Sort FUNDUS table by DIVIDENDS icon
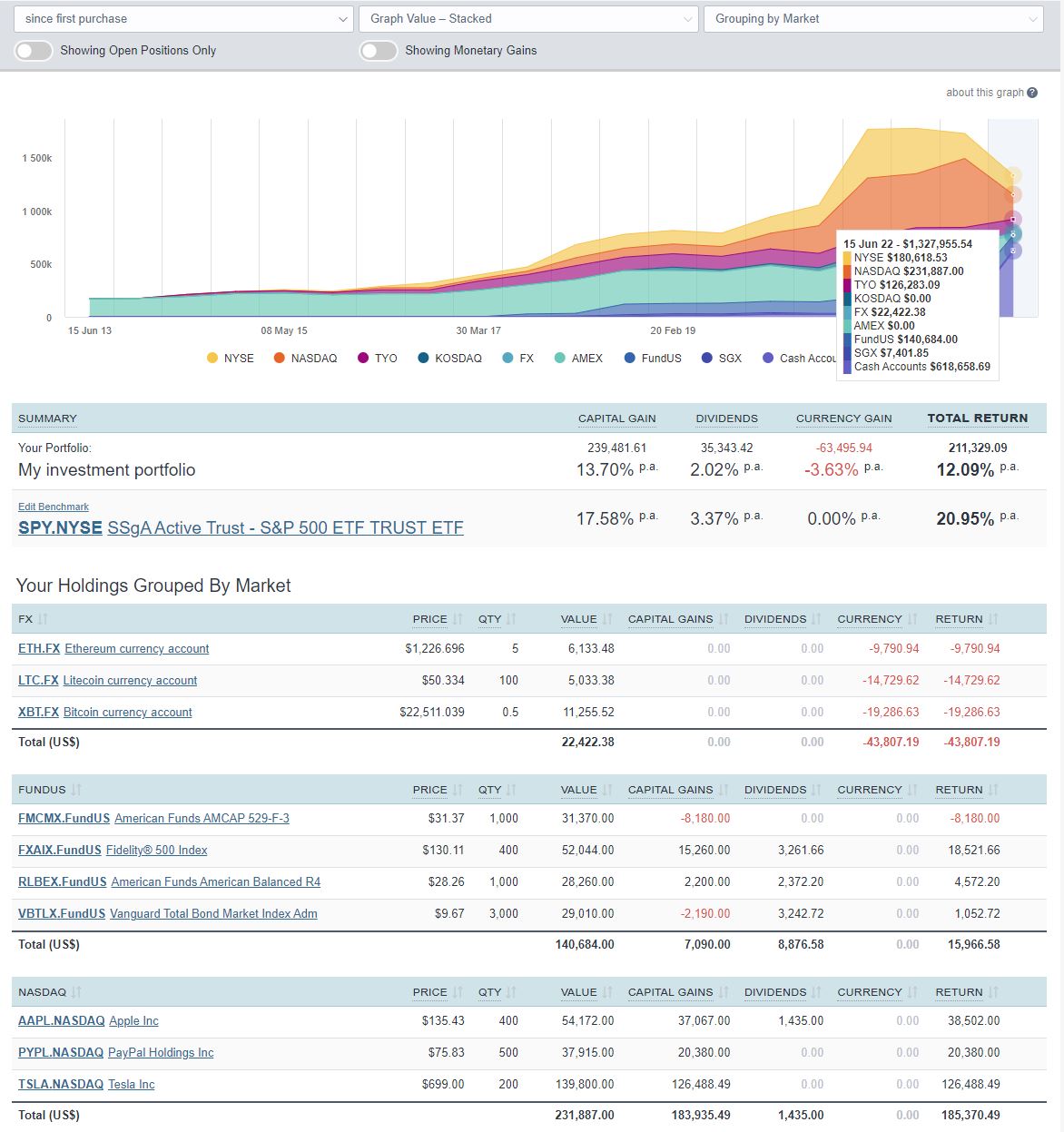The width and height of the screenshot is (1064, 1132). (x=816, y=790)
